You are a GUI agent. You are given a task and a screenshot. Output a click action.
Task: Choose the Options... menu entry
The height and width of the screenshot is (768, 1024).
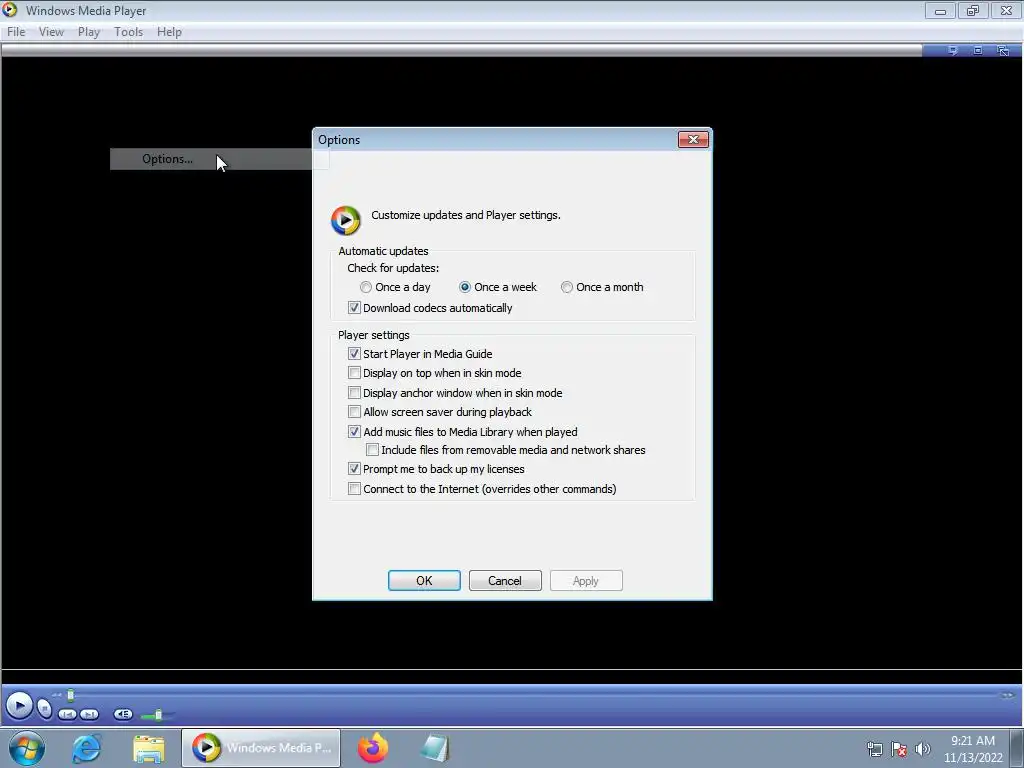click(210, 159)
